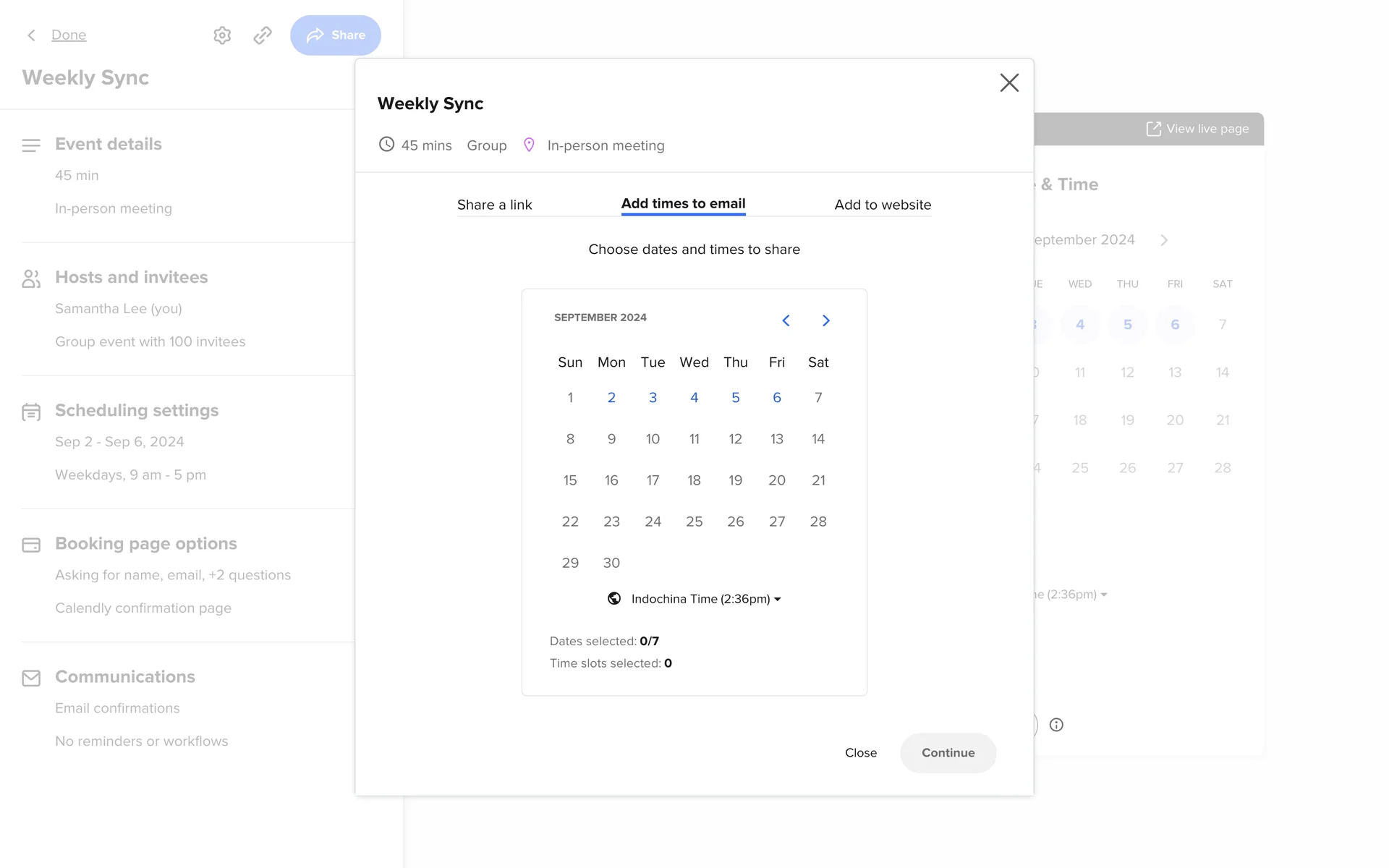Select Monday September 2 date

tap(611, 398)
